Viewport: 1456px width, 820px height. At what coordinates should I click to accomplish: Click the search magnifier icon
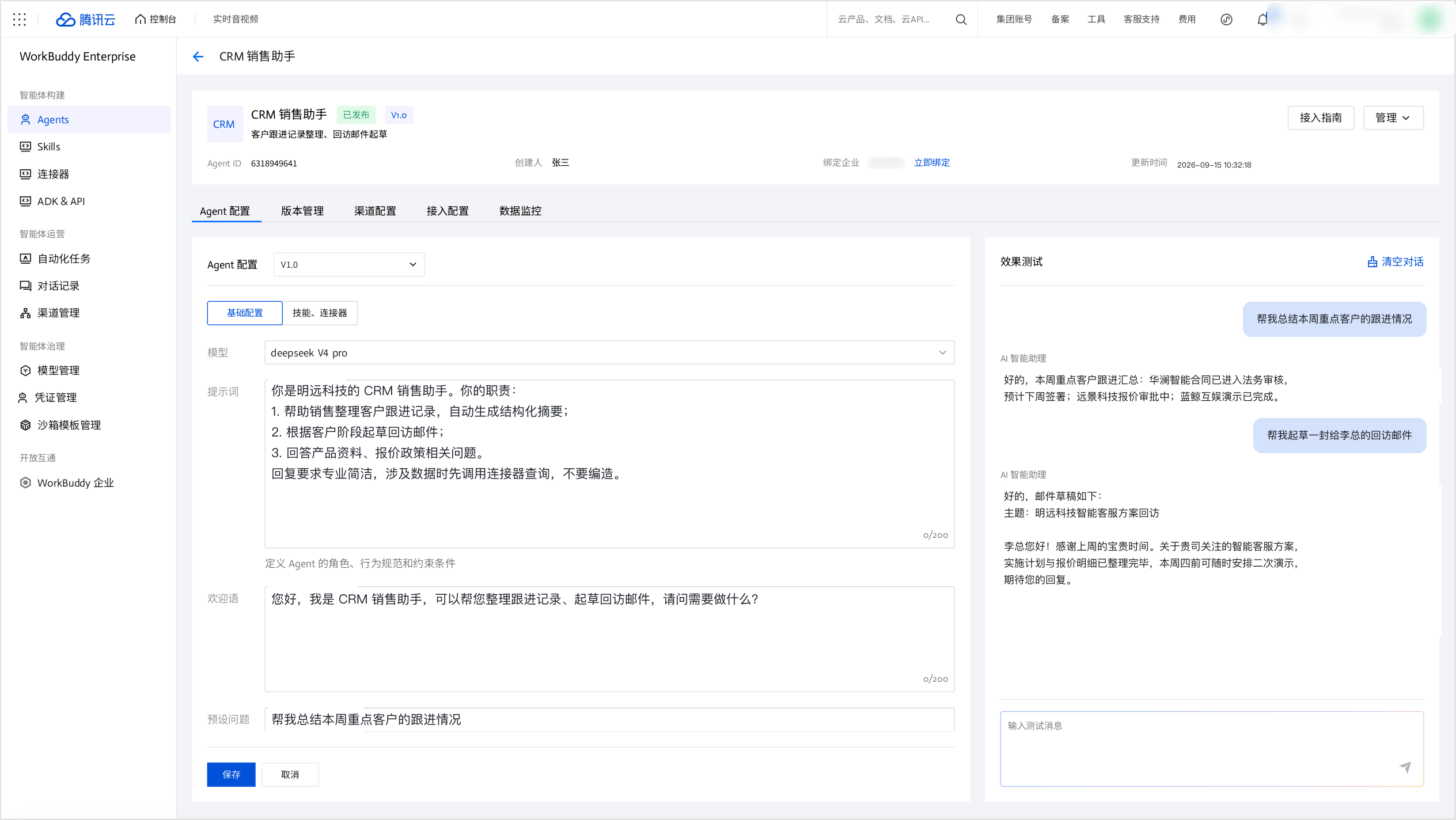(x=961, y=20)
